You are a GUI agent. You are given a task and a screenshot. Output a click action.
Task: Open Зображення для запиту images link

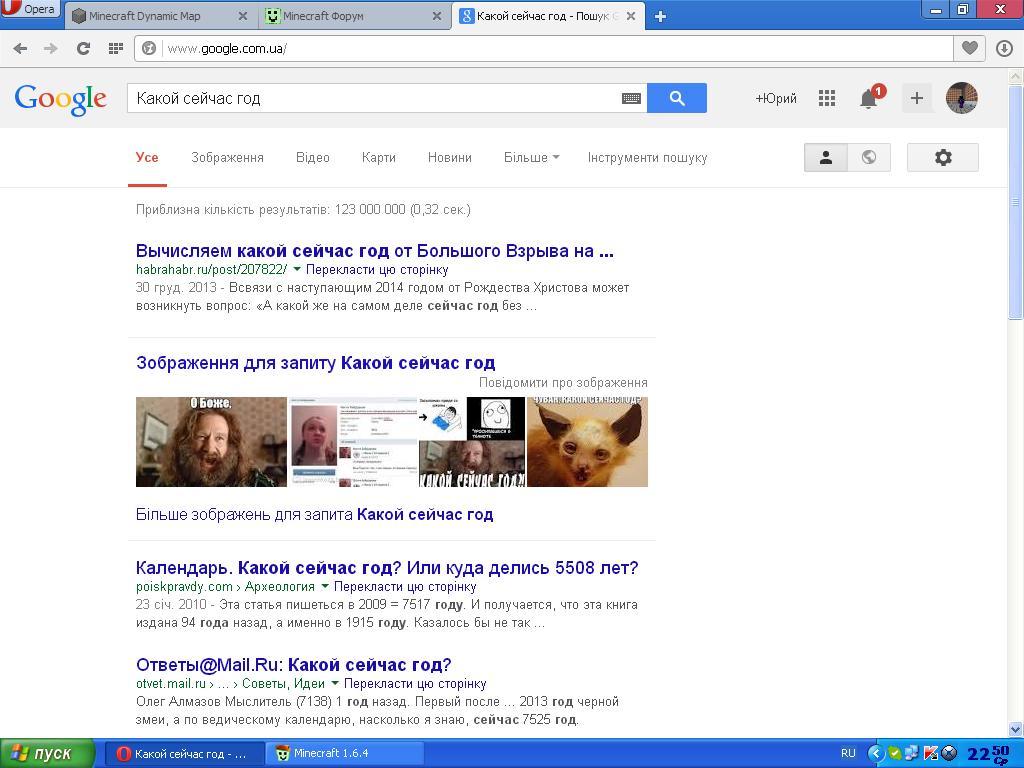(x=315, y=362)
